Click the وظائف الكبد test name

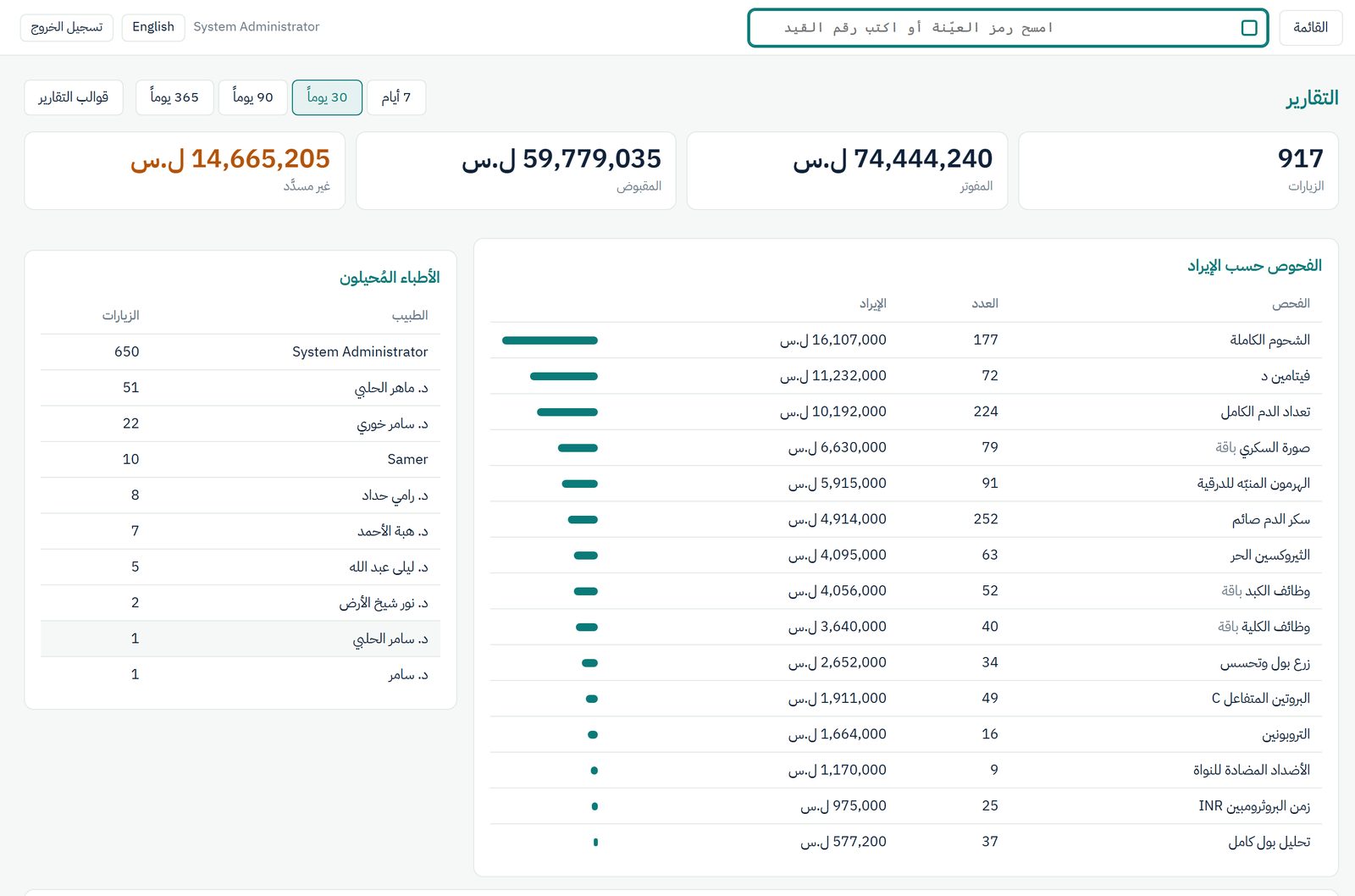click(x=1277, y=591)
